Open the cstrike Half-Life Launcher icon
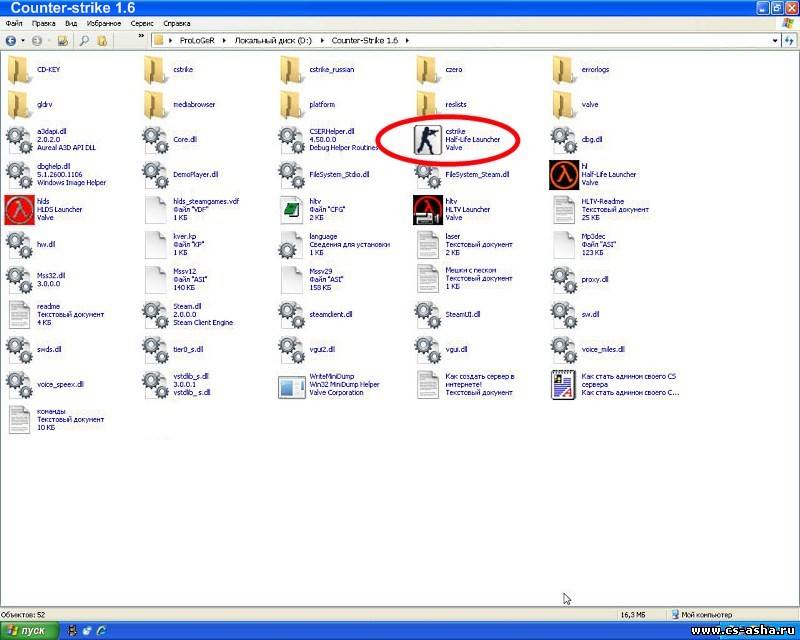The image size is (800, 640). click(429, 139)
